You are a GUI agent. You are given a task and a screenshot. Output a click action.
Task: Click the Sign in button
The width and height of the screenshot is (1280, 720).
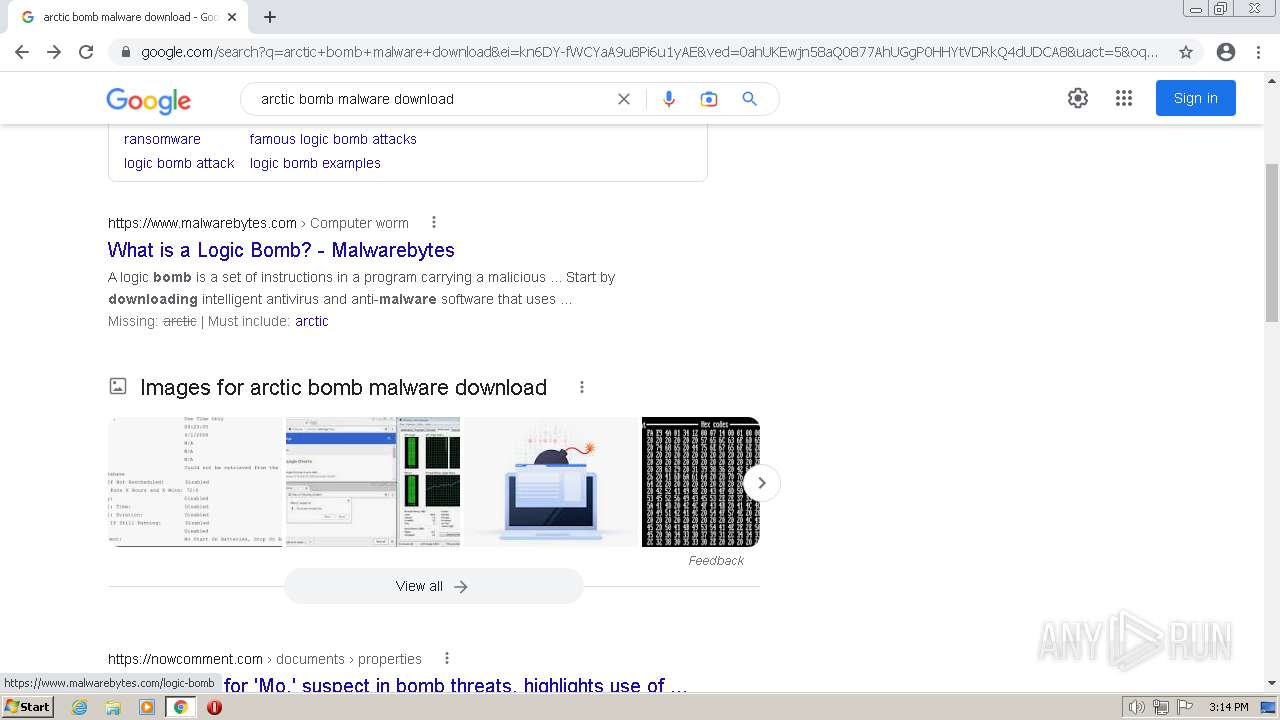click(1196, 98)
